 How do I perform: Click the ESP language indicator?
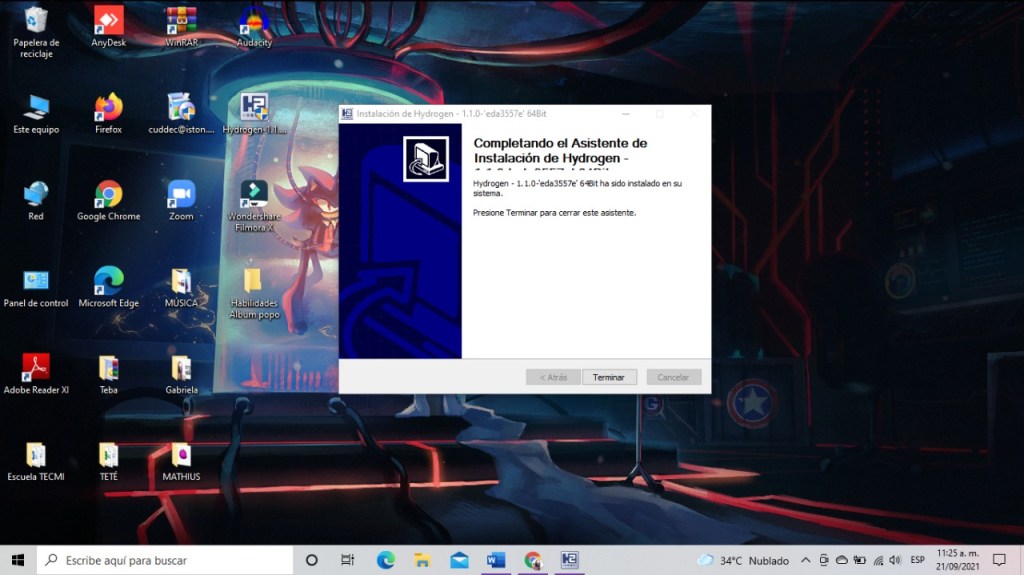[917, 560]
